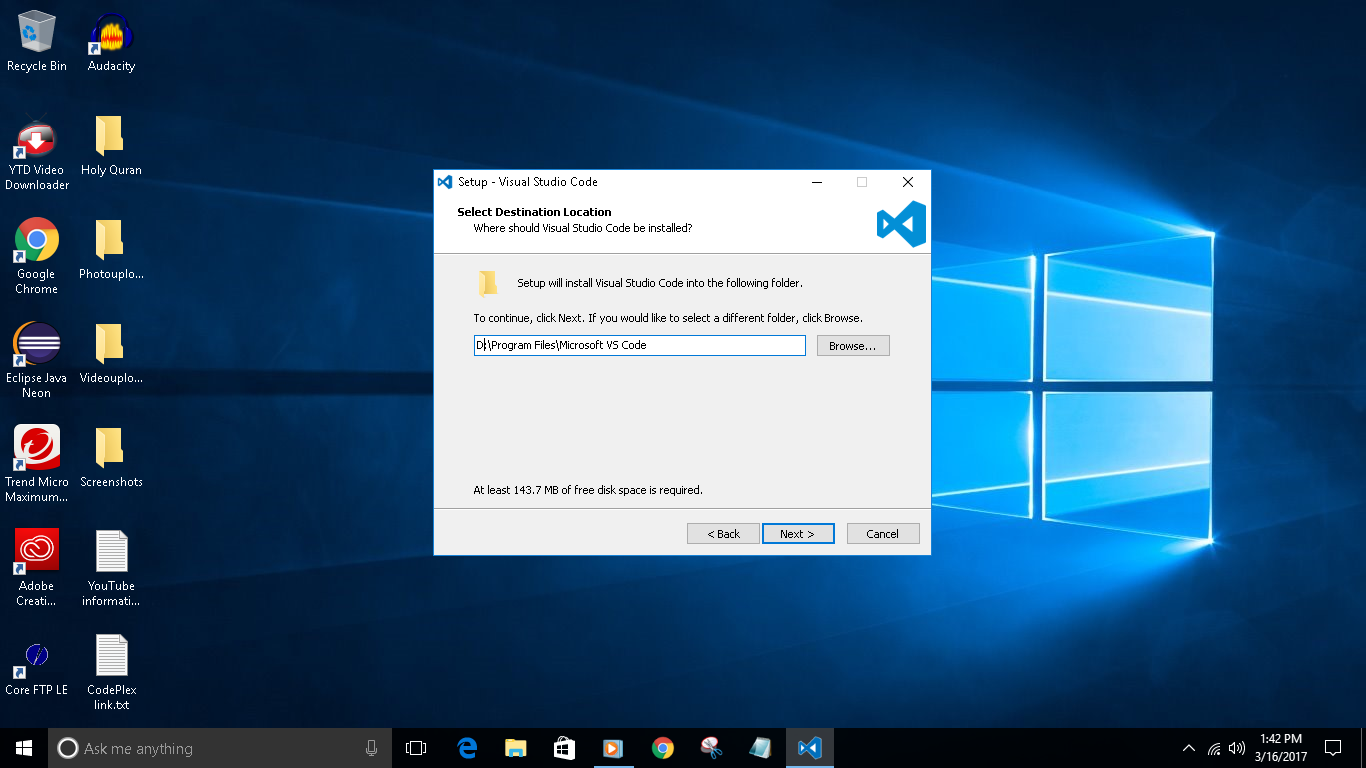
Task: Select the Eclipse Java Neon shortcut
Action: click(37, 361)
